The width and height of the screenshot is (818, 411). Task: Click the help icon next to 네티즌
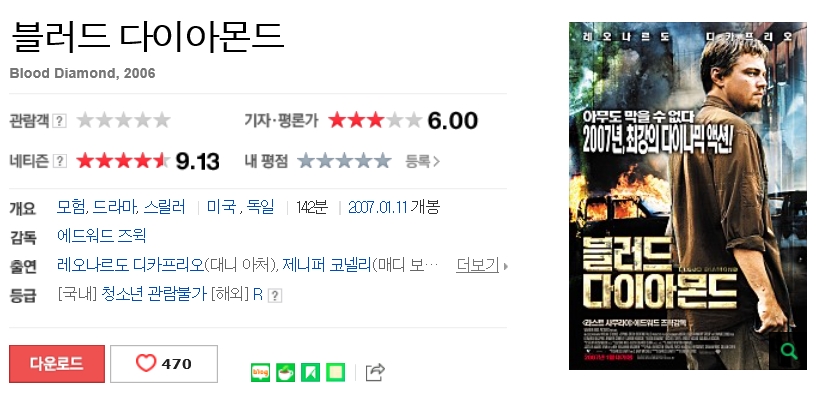60,161
